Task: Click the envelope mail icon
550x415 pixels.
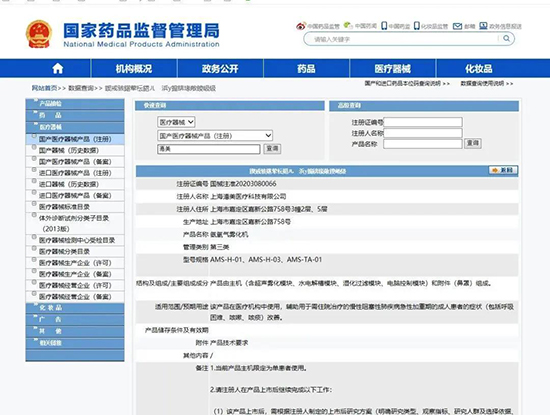Action: click(x=457, y=26)
